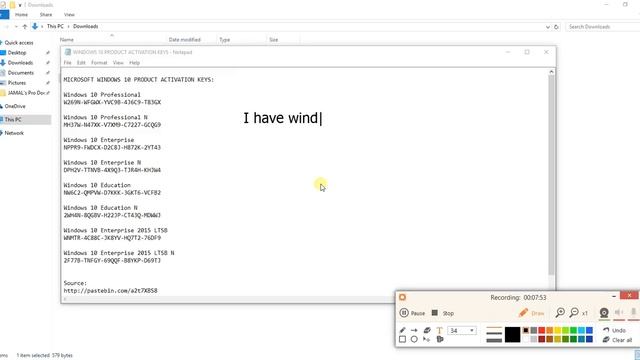The width and height of the screenshot is (640, 360).
Task: Open Documents in navigation pane
Action: coord(20,73)
